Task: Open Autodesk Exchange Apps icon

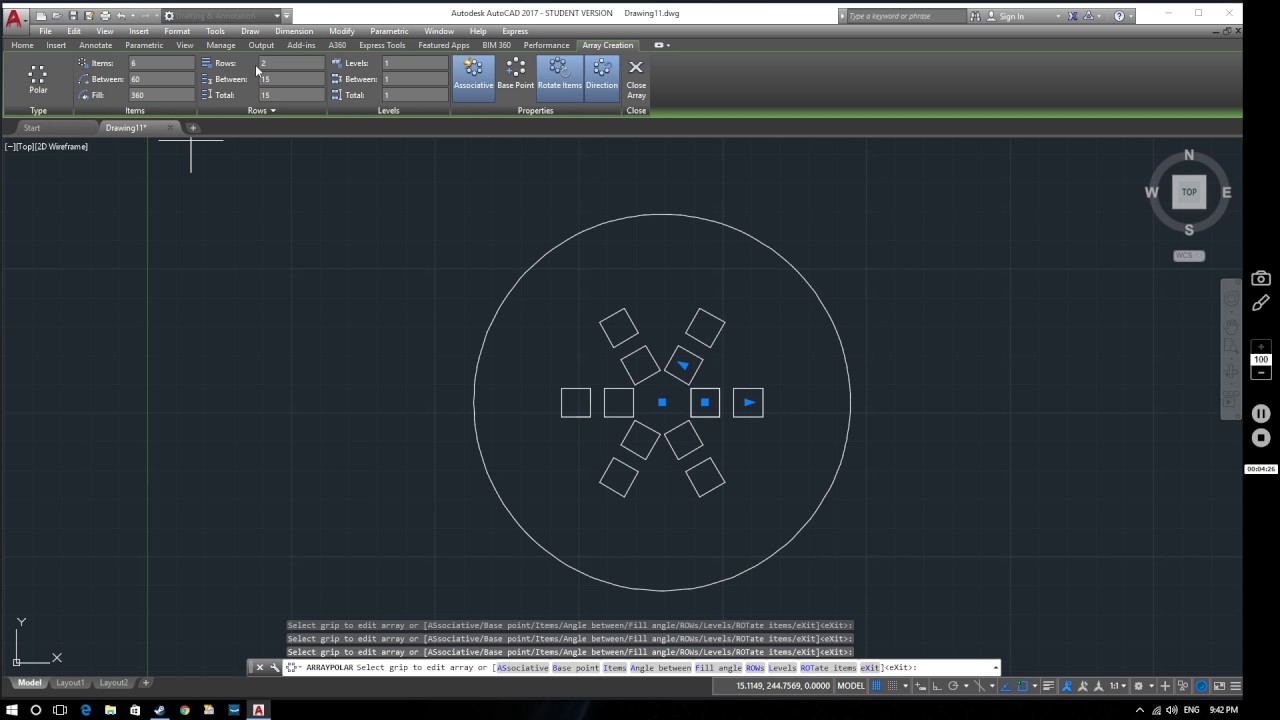Action: tap(1073, 16)
